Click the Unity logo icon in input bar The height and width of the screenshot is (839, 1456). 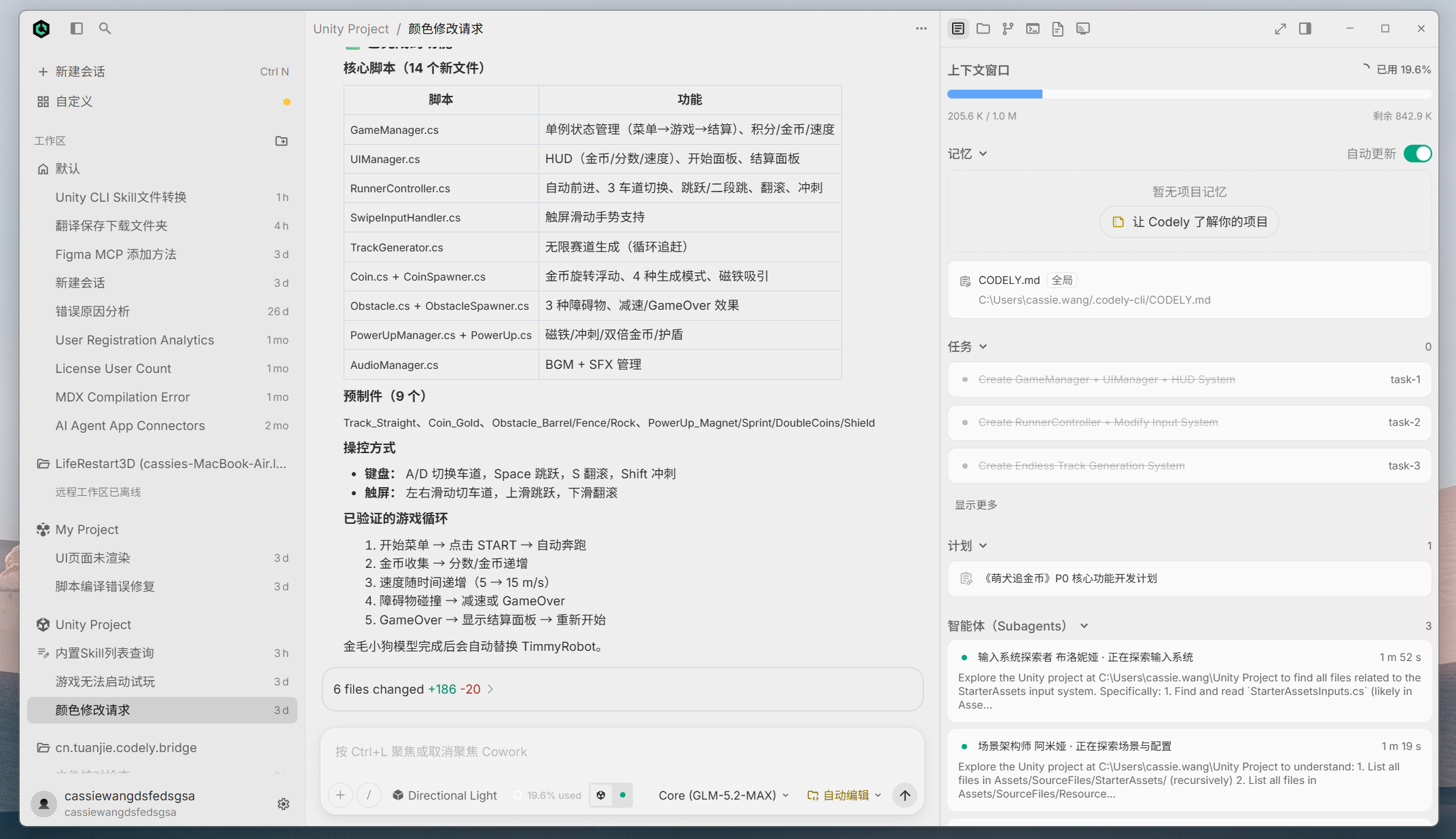(x=600, y=795)
